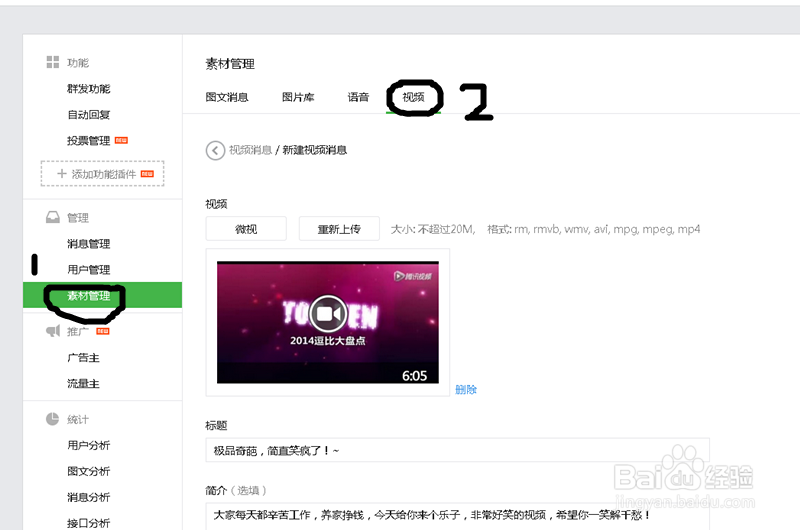
Task: Open 消息分析 under 统计
Action: 89,497
